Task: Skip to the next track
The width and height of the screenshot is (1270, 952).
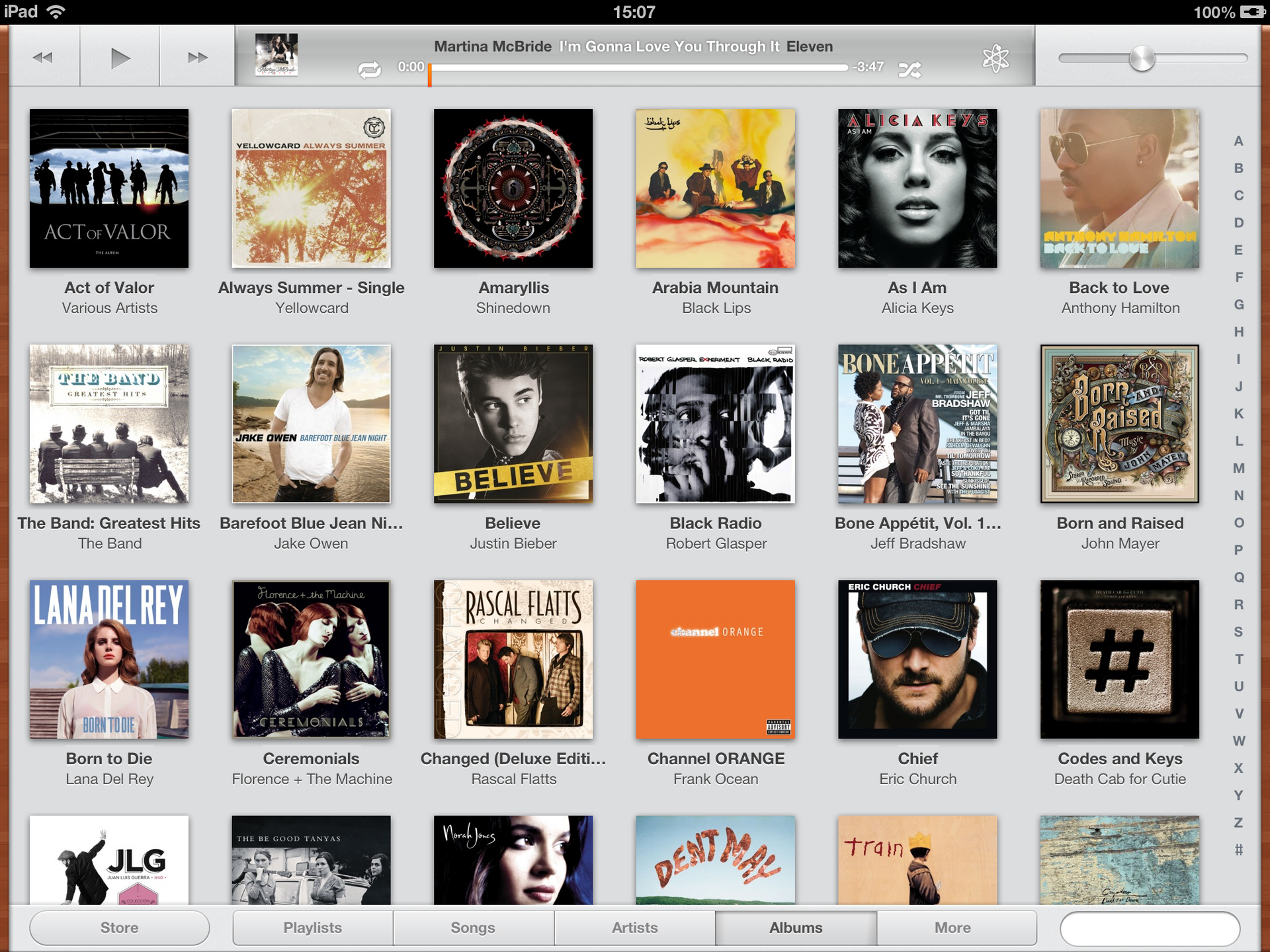Action: [196, 58]
